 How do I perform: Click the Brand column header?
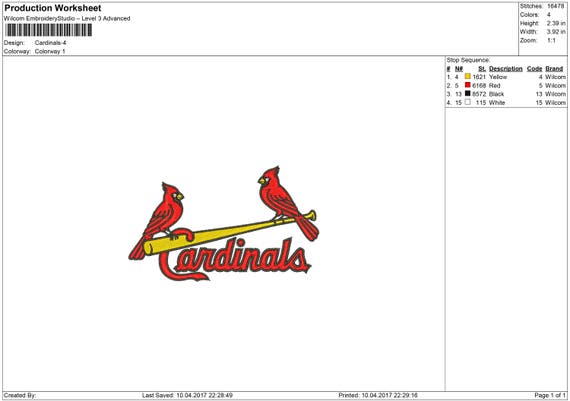(x=554, y=69)
